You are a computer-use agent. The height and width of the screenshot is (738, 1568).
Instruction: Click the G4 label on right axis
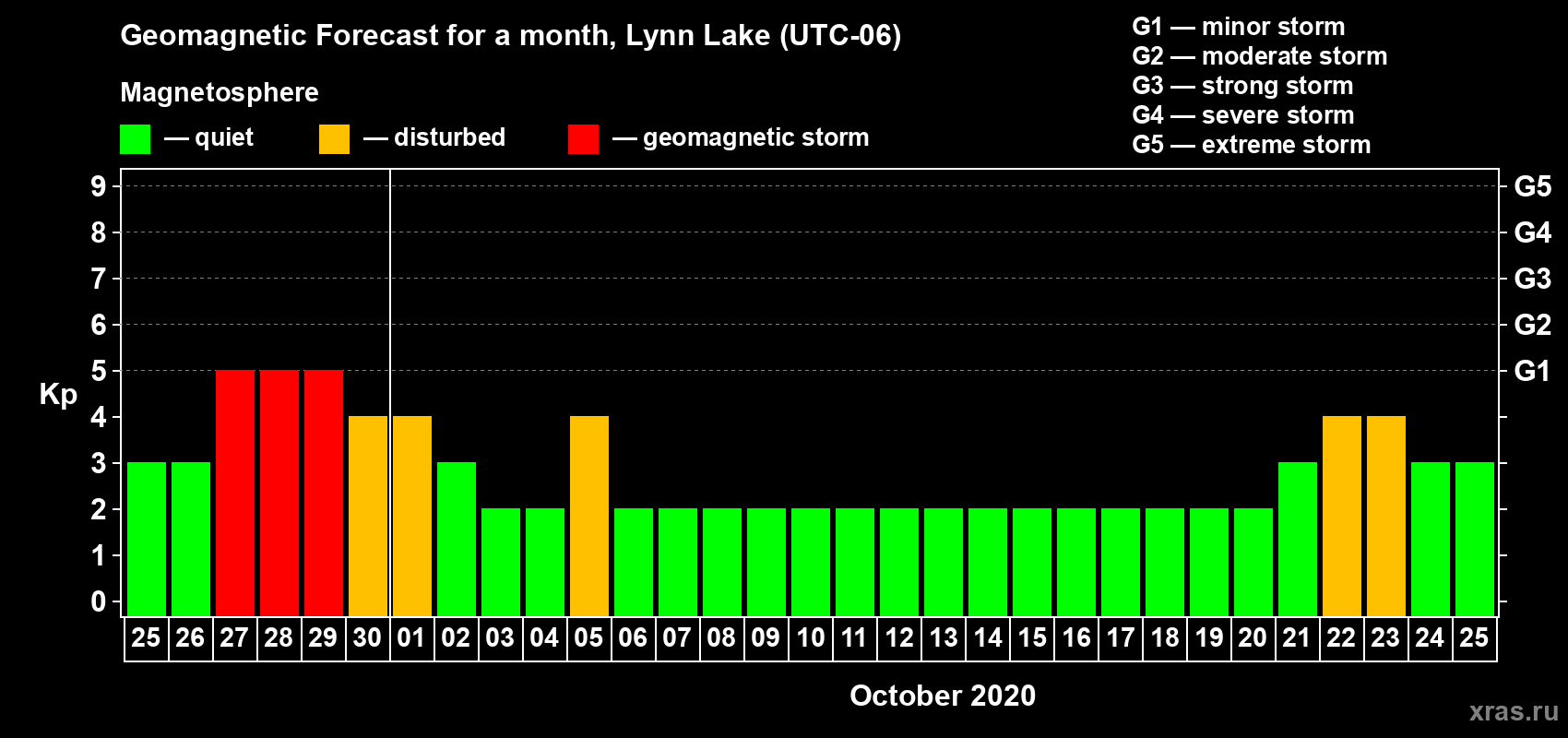coord(1533,232)
